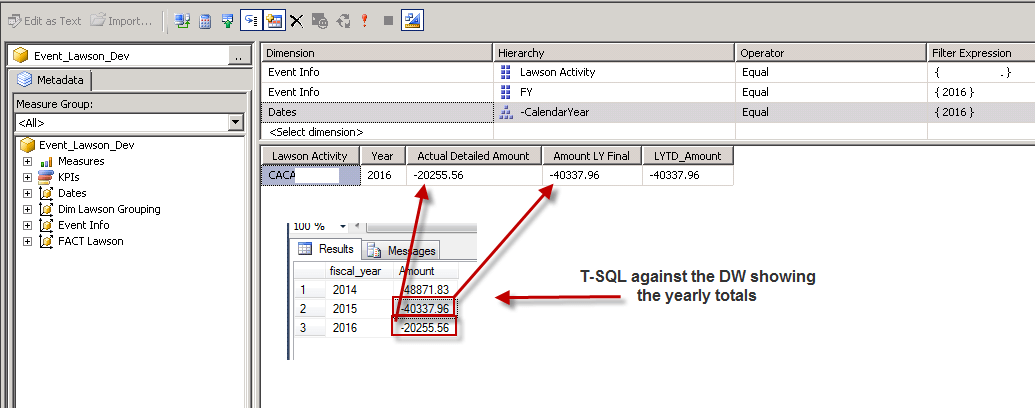Click the Select dimension filter cell
Image resolution: width=1035 pixels, height=408 pixels.
tap(376, 131)
